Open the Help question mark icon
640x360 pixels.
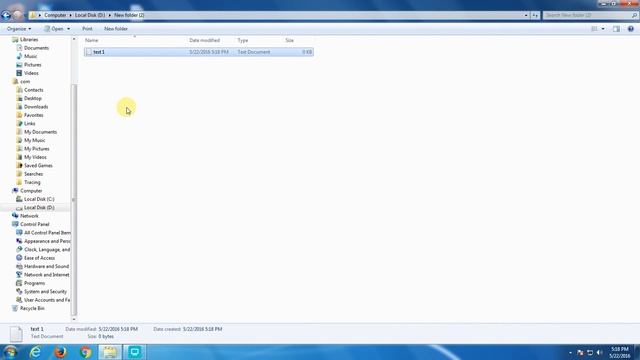tap(631, 29)
